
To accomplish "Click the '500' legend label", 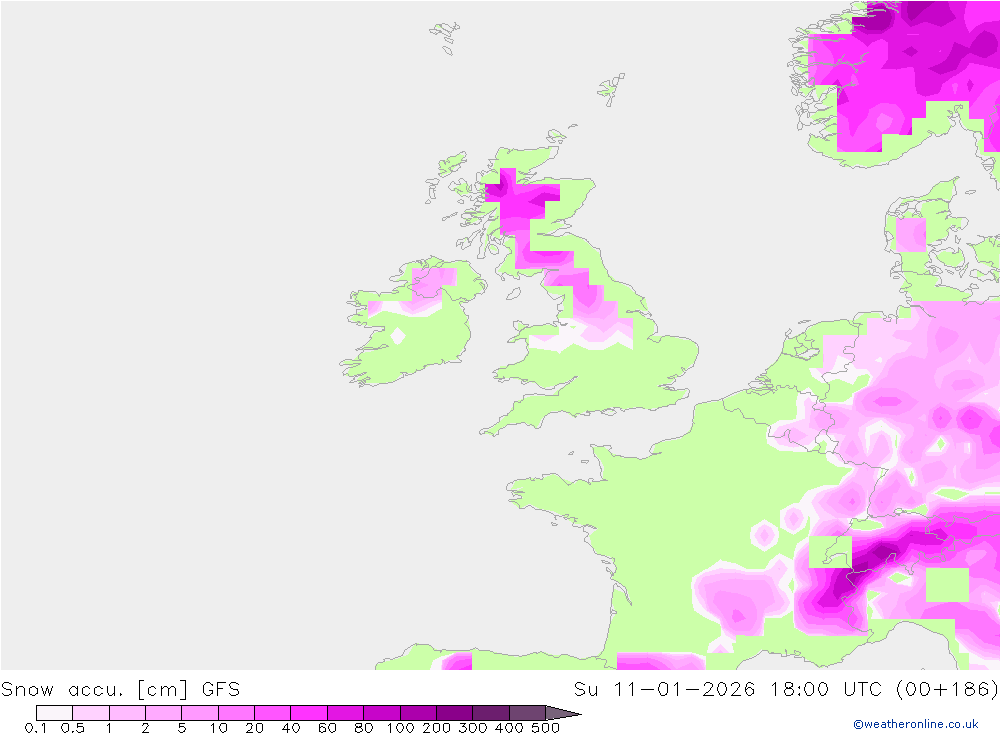I will [x=546, y=727].
